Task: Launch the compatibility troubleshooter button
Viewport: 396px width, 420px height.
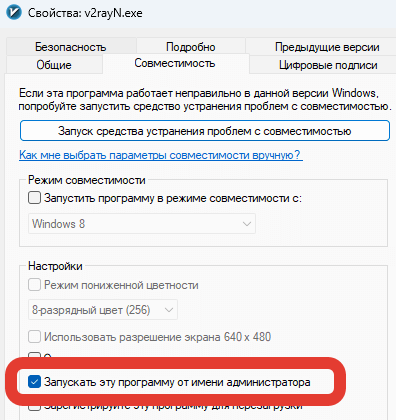Action: pyautogui.click(x=205, y=131)
